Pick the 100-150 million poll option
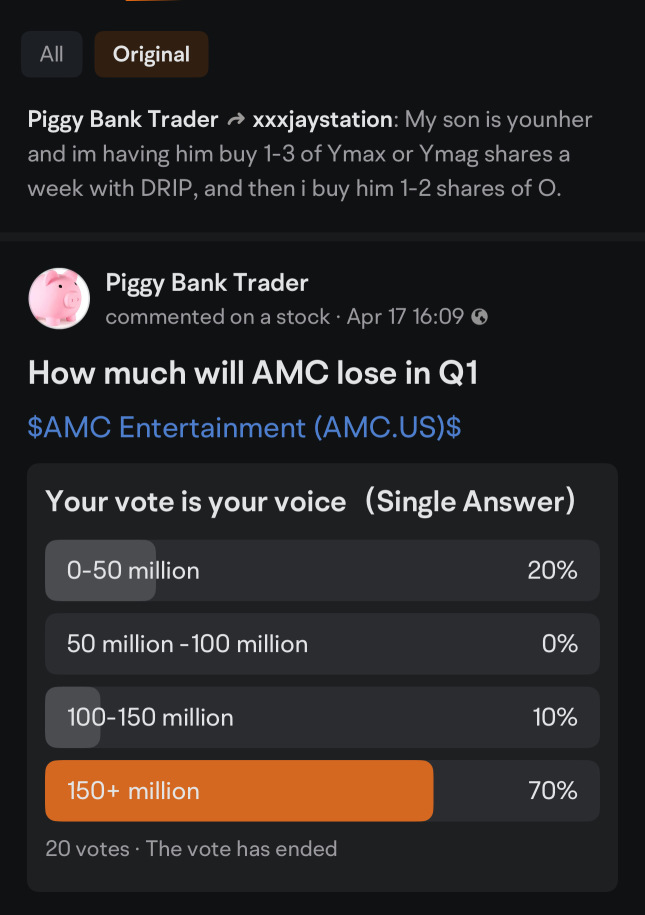 pyautogui.click(x=322, y=718)
